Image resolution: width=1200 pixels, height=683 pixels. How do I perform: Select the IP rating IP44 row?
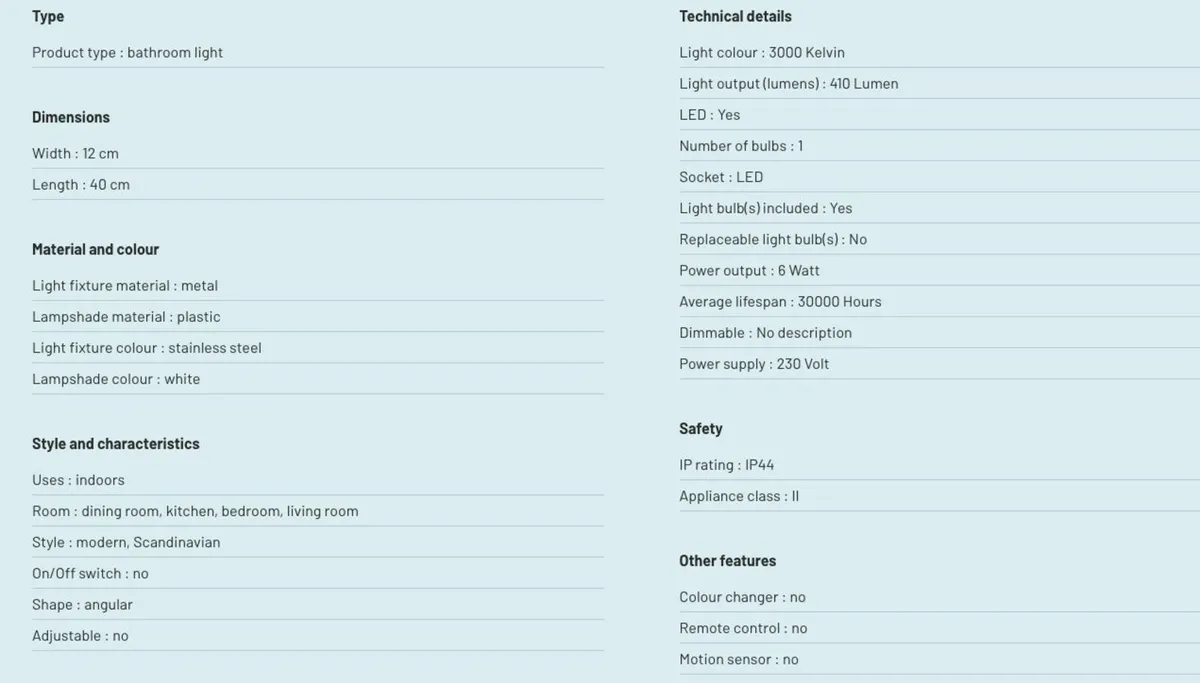939,465
